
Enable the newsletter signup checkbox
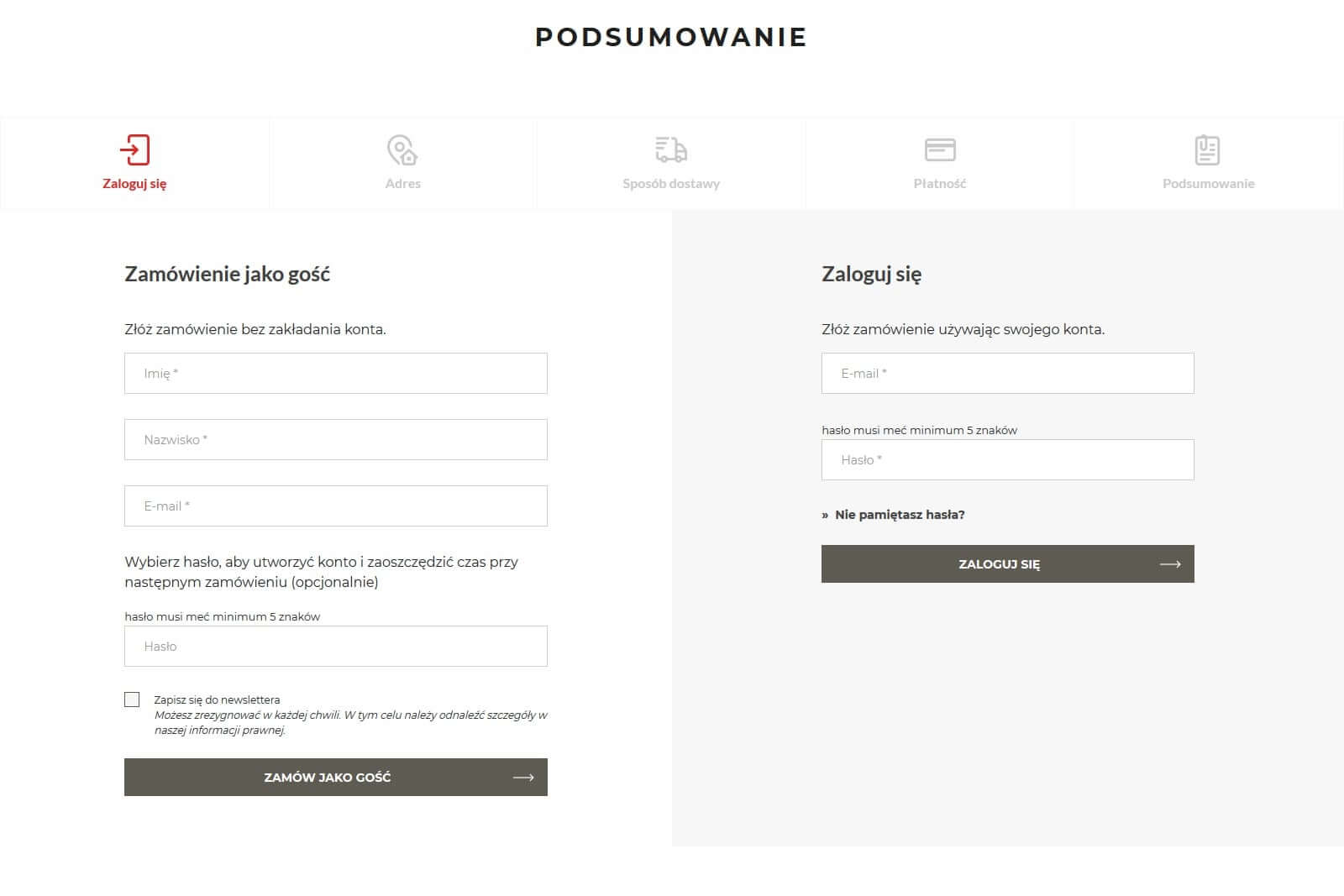(132, 700)
